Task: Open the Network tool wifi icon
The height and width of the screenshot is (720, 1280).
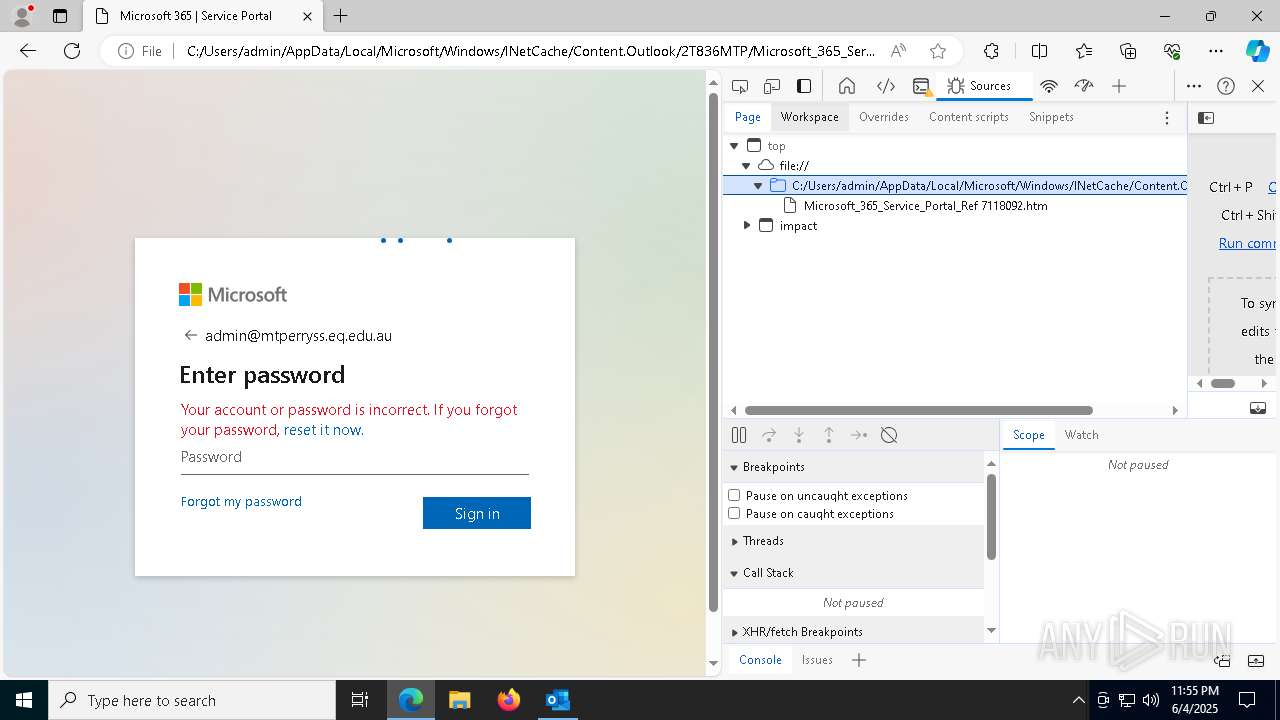Action: (x=1049, y=86)
